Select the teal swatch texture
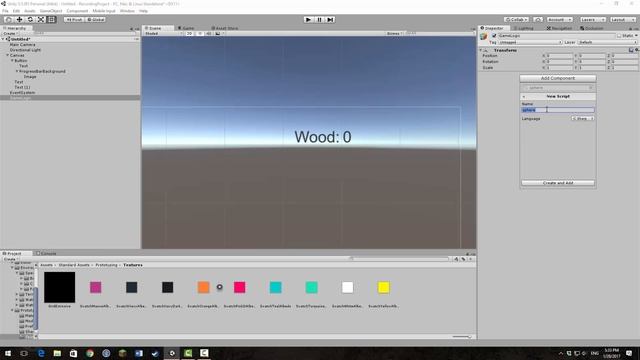The width and height of the screenshot is (640, 360). pyautogui.click(x=276, y=287)
